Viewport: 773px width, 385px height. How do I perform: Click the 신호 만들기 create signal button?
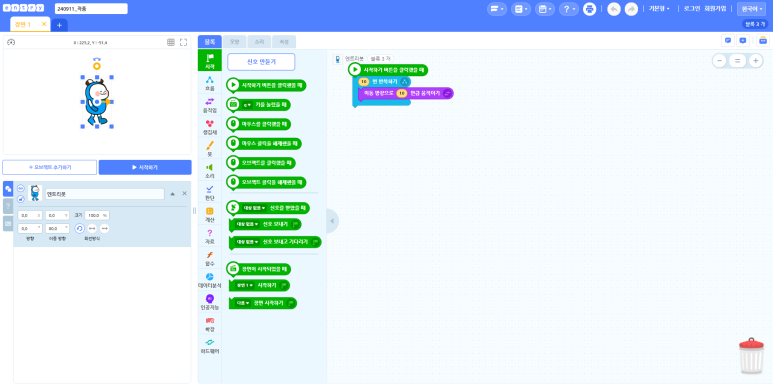point(261,62)
